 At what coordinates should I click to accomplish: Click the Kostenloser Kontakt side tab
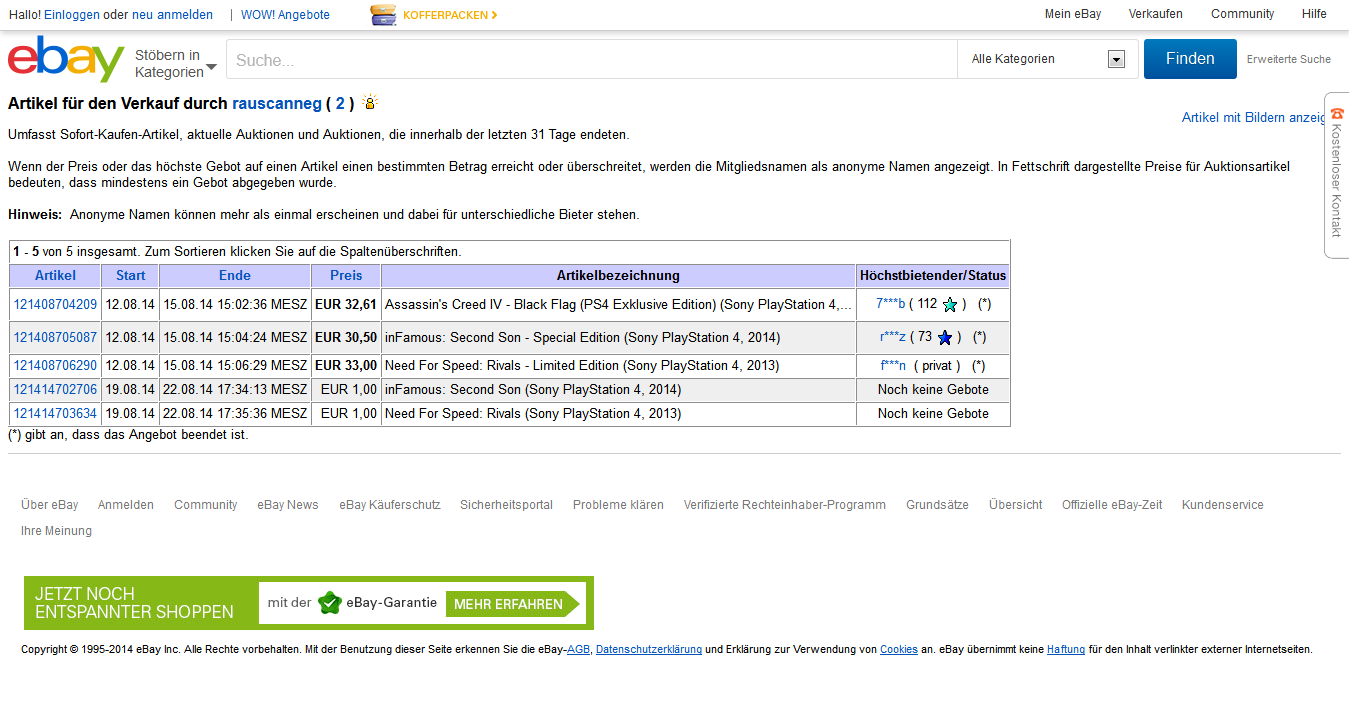(1337, 175)
